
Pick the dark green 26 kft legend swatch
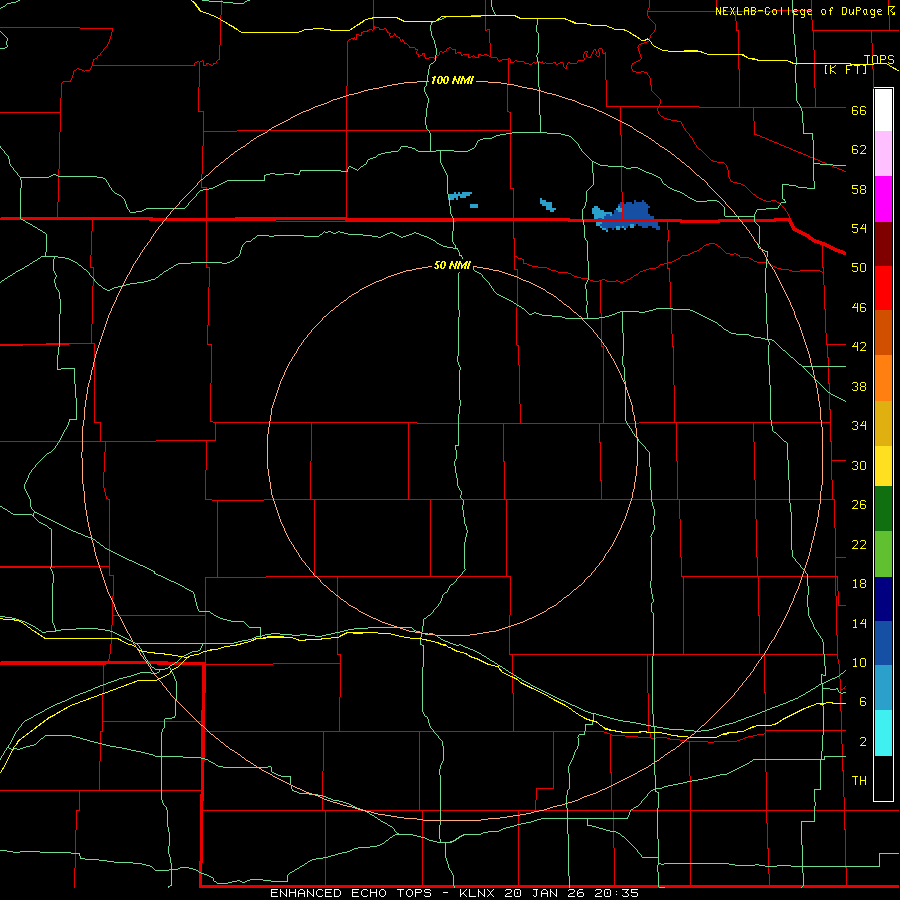pyautogui.click(x=883, y=508)
